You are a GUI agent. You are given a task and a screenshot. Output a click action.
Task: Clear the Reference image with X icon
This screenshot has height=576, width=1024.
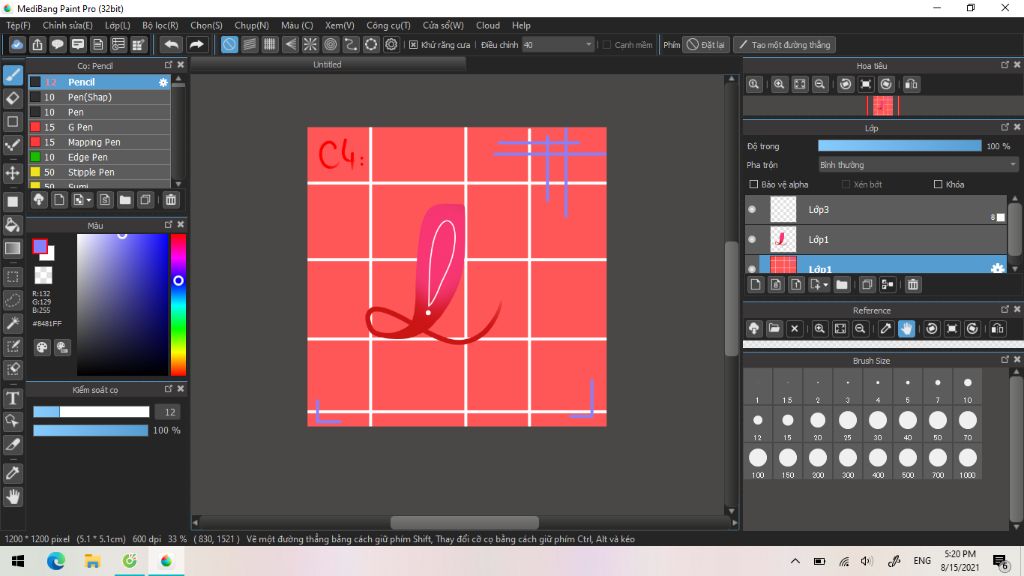(x=794, y=328)
